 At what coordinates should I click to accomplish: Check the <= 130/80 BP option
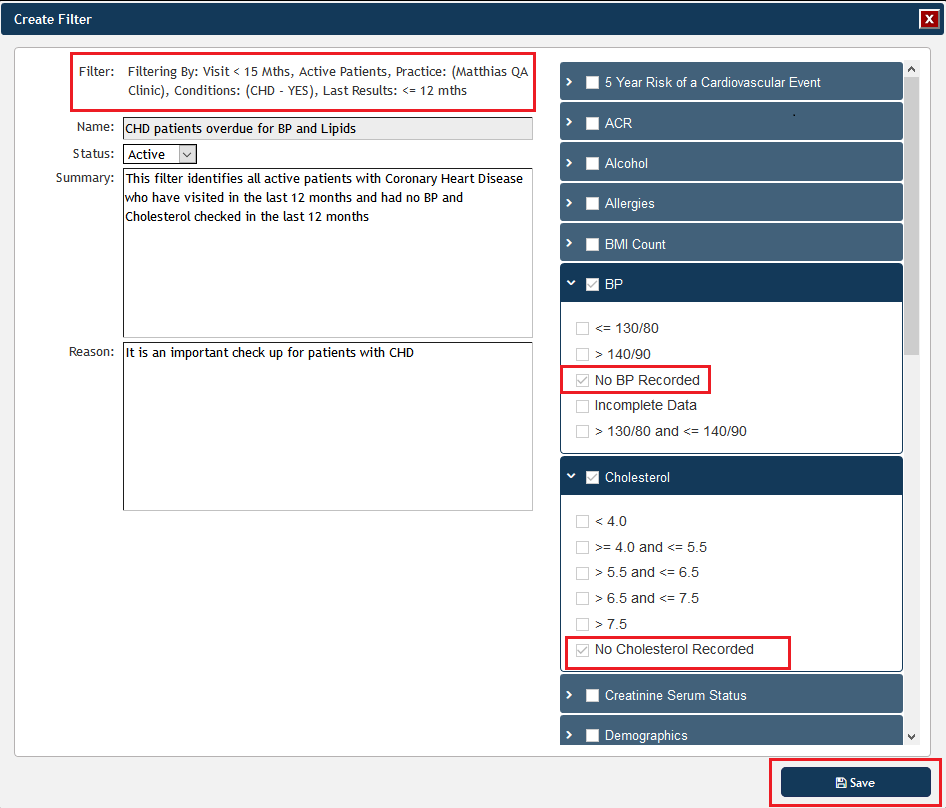(582, 328)
